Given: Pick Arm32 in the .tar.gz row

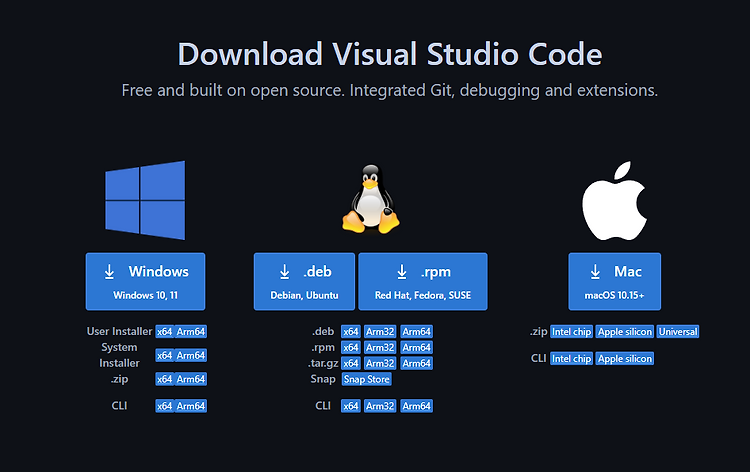Looking at the screenshot, I should [x=380, y=363].
